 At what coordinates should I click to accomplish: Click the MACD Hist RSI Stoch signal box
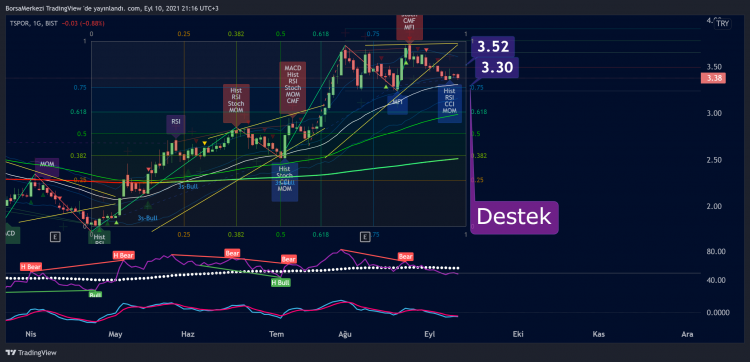tap(293, 87)
